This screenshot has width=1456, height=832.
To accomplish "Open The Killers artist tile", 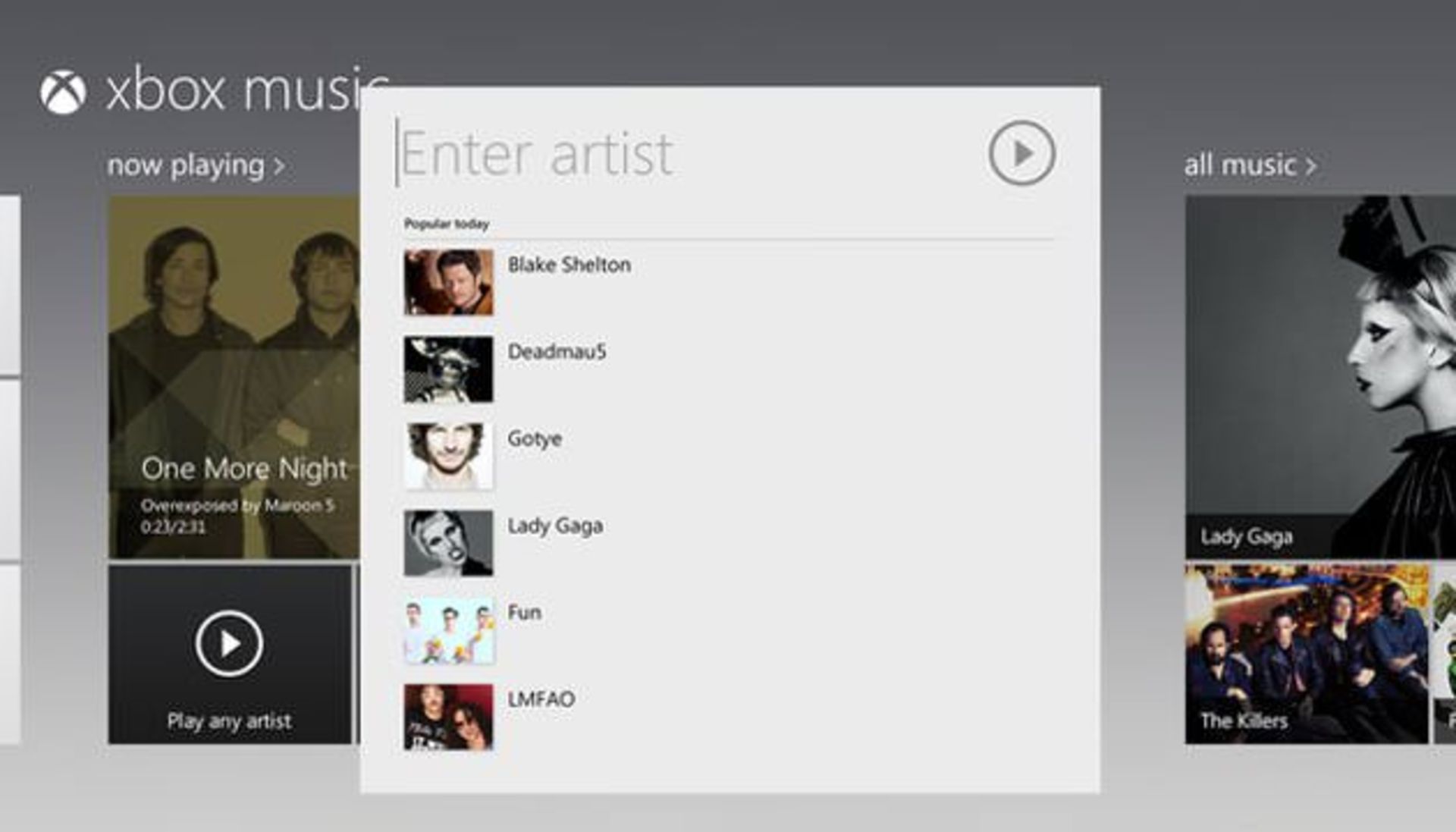I will tap(1306, 654).
